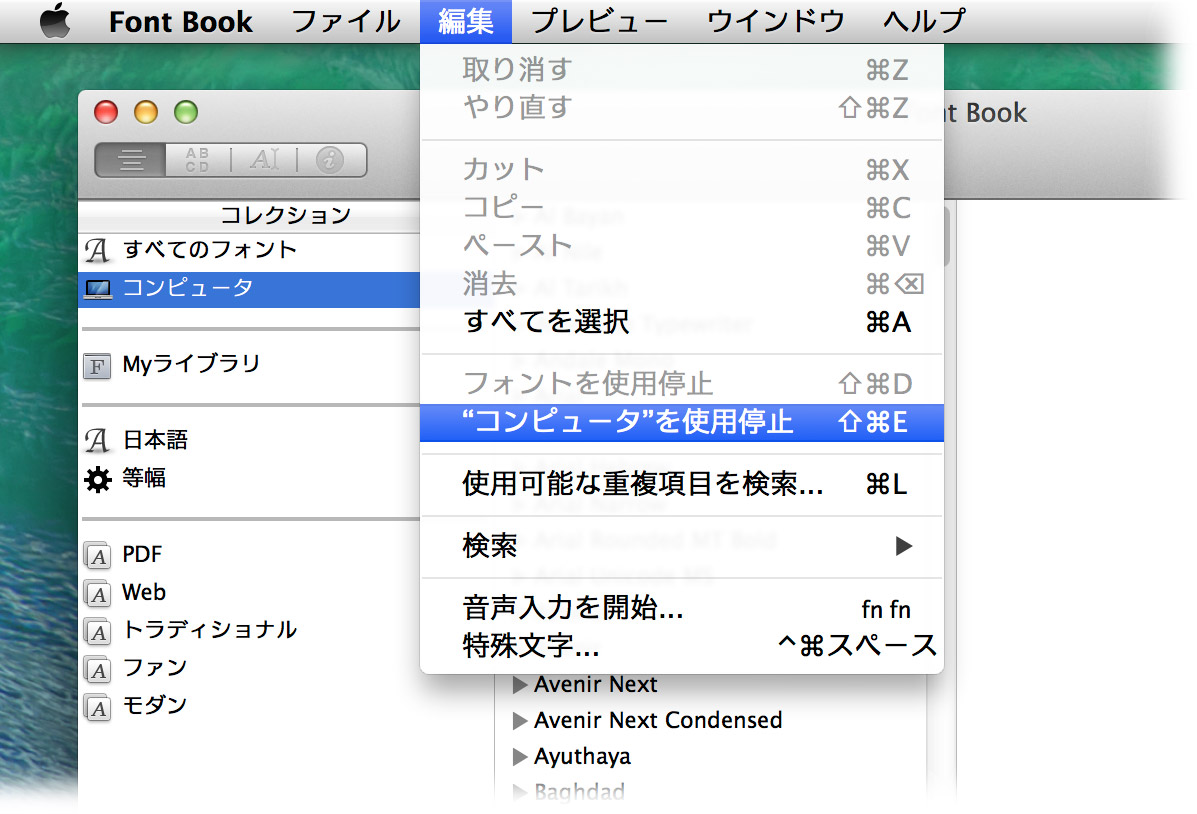Click the すべてのフォント collection icon

[97, 250]
